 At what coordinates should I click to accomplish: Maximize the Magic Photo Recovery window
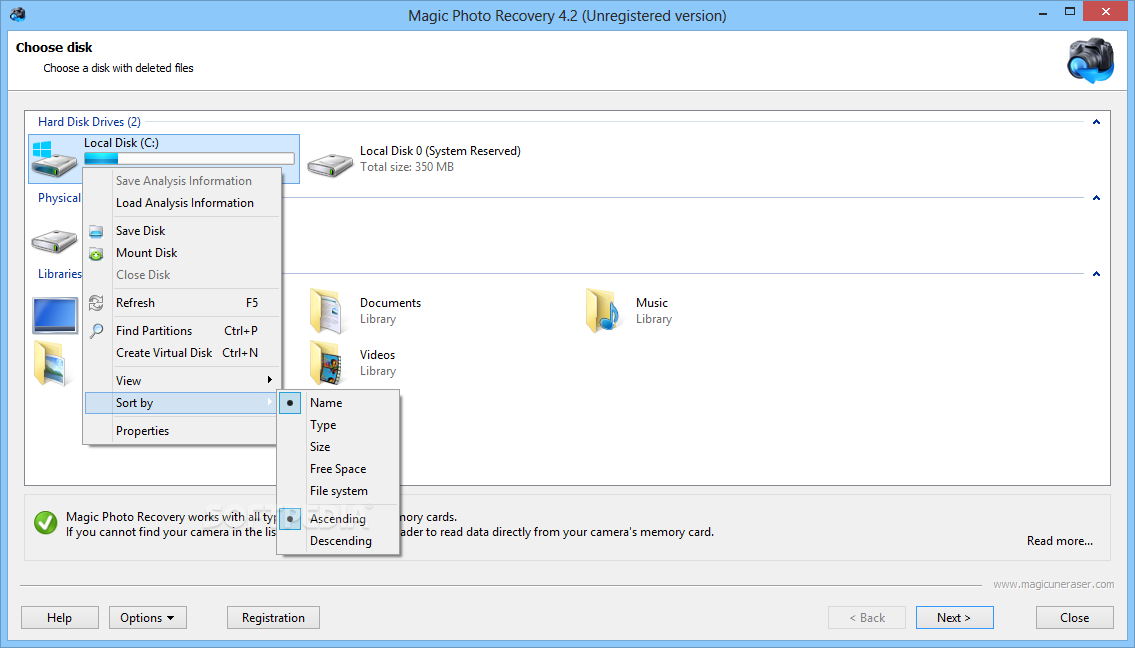tap(1070, 12)
